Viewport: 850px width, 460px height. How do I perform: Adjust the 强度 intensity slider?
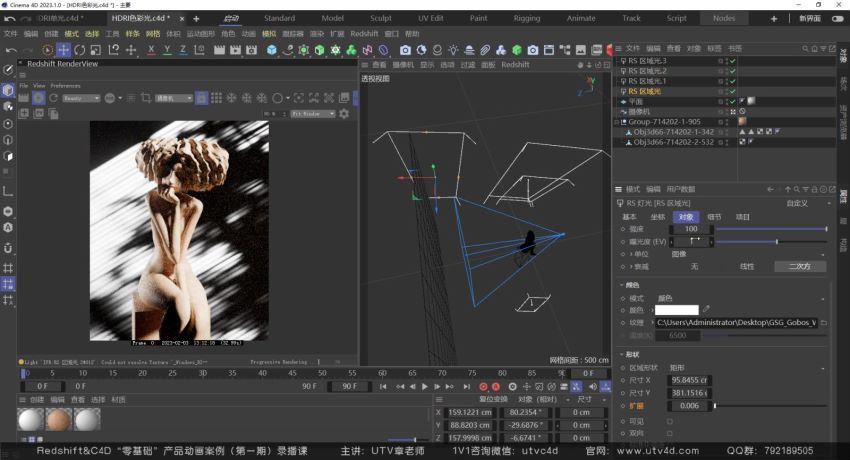point(771,229)
